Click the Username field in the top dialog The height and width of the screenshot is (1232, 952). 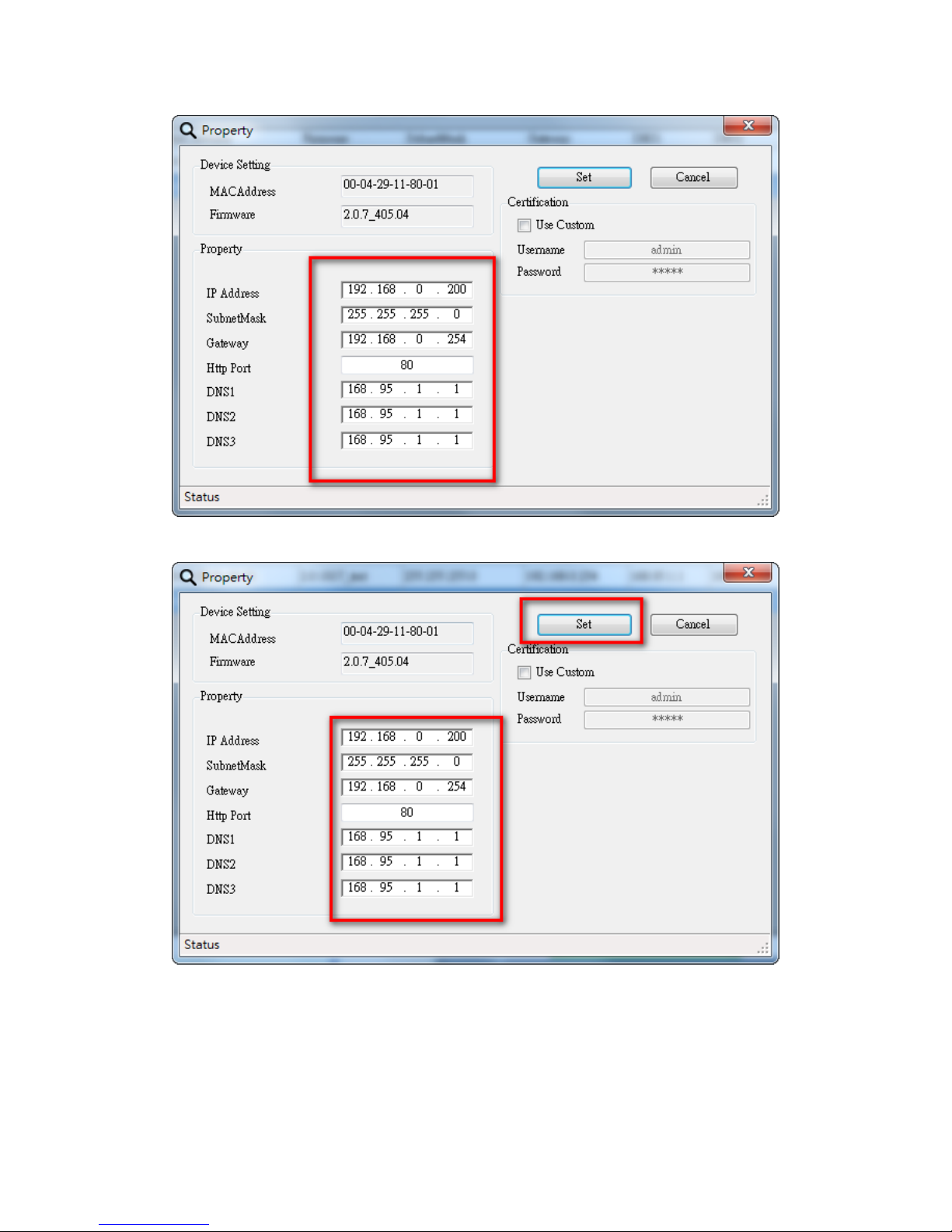666,250
